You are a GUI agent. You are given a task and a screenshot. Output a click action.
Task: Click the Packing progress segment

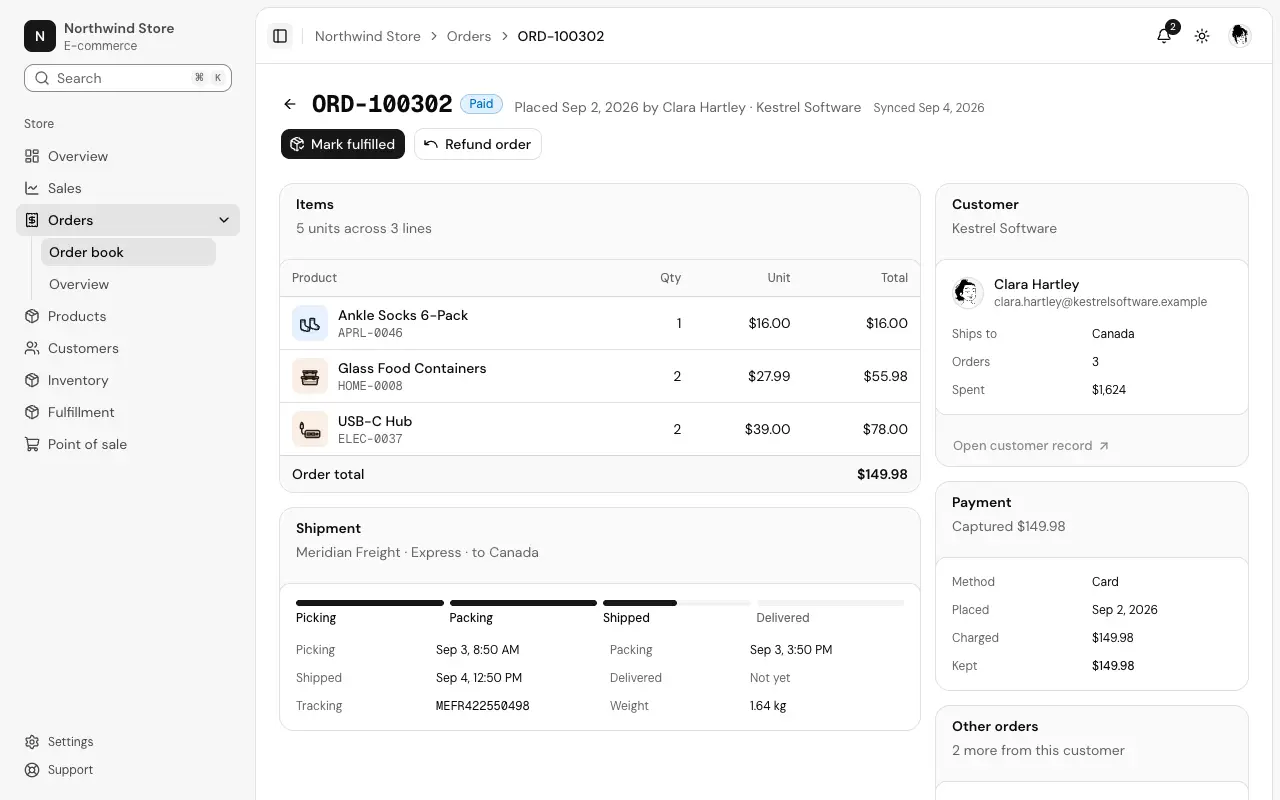pyautogui.click(x=523, y=603)
